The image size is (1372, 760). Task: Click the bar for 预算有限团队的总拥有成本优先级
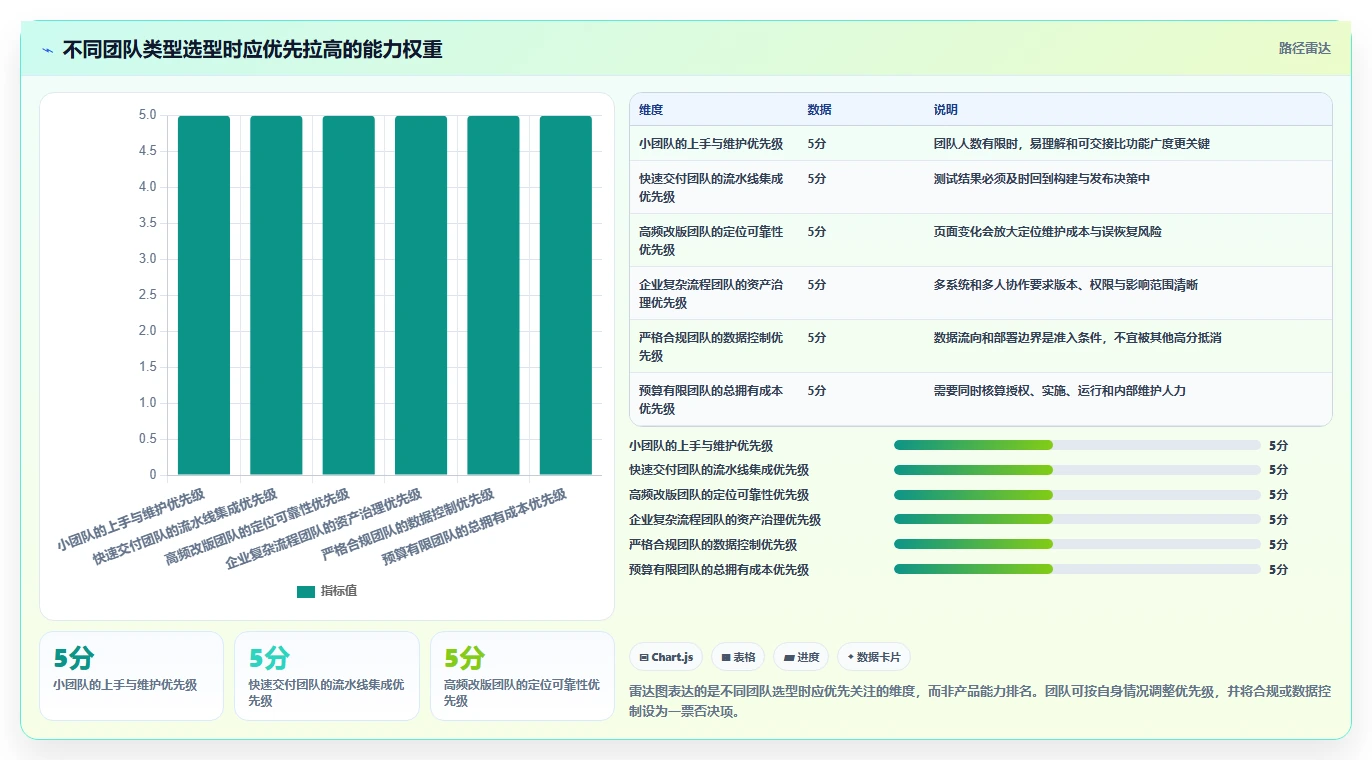pyautogui.click(x=566, y=295)
